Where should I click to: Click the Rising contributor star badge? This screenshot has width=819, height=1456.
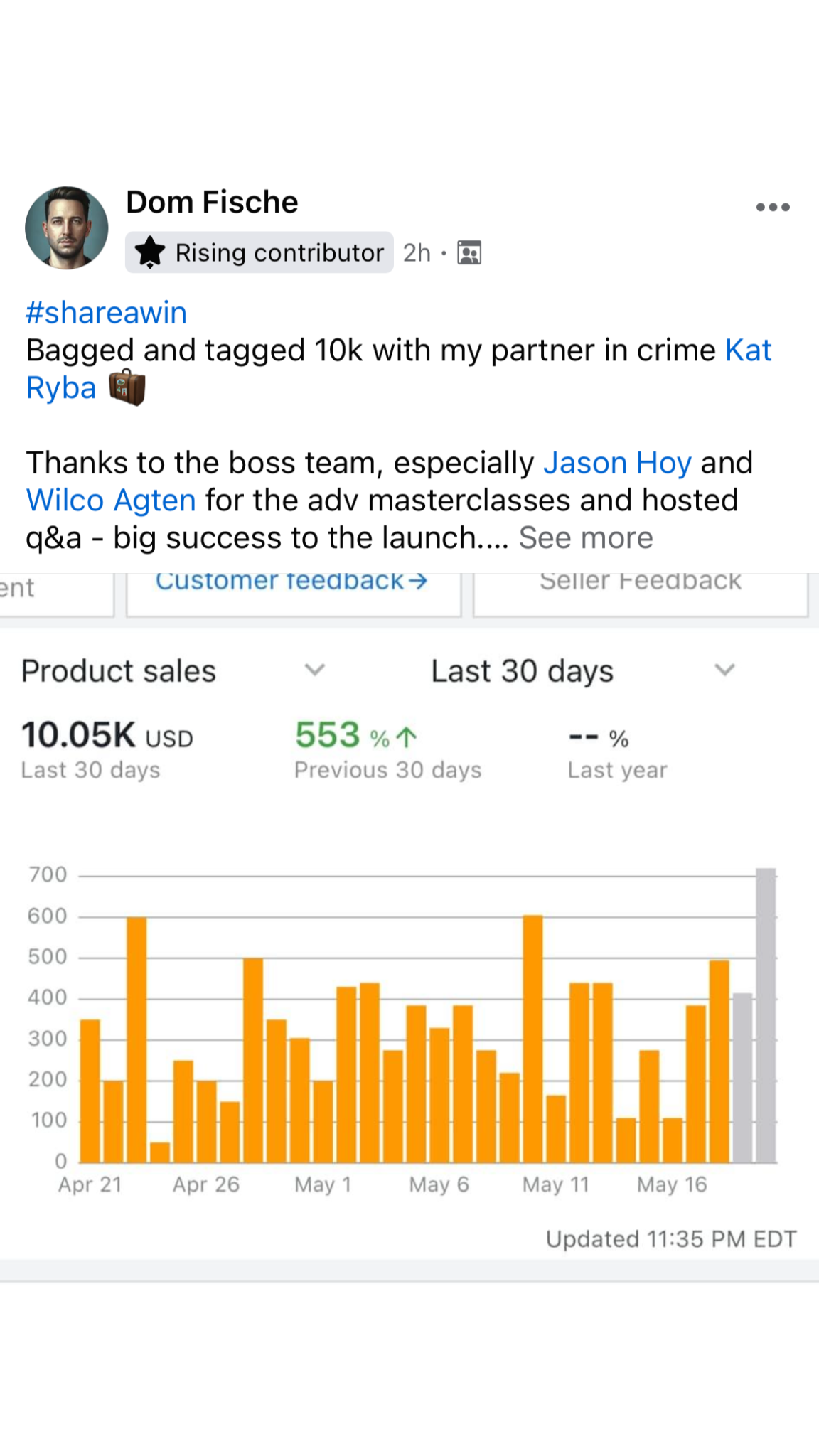150,252
